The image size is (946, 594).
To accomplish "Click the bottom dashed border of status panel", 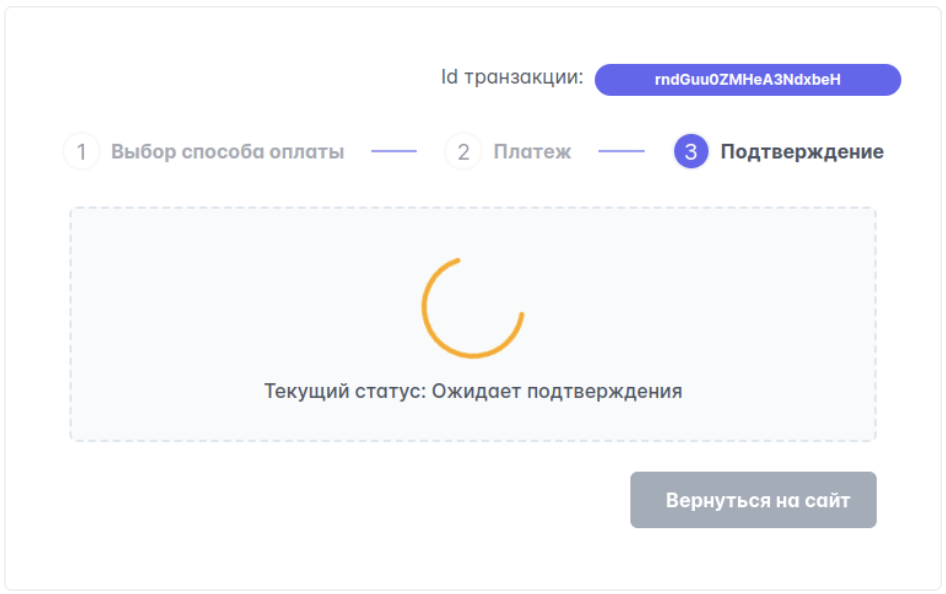I will click(x=472, y=440).
